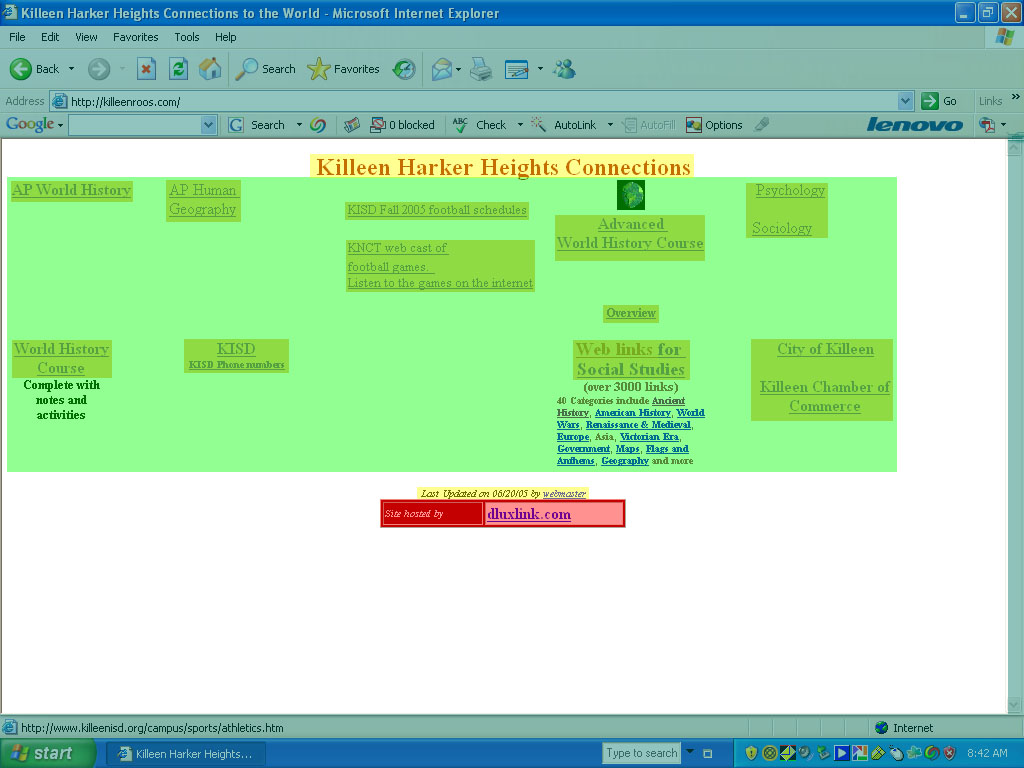The height and width of the screenshot is (768, 1024).
Task: Refresh the current page
Action: click(178, 69)
